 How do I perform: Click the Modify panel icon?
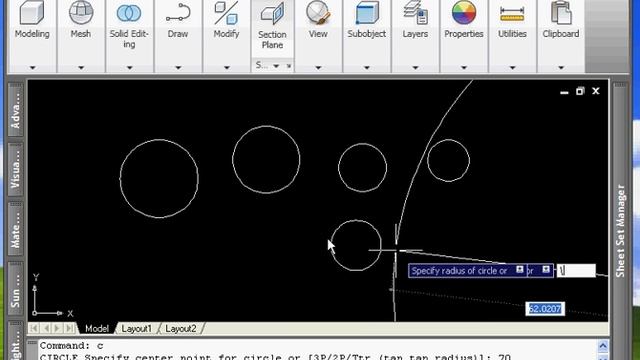click(226, 13)
